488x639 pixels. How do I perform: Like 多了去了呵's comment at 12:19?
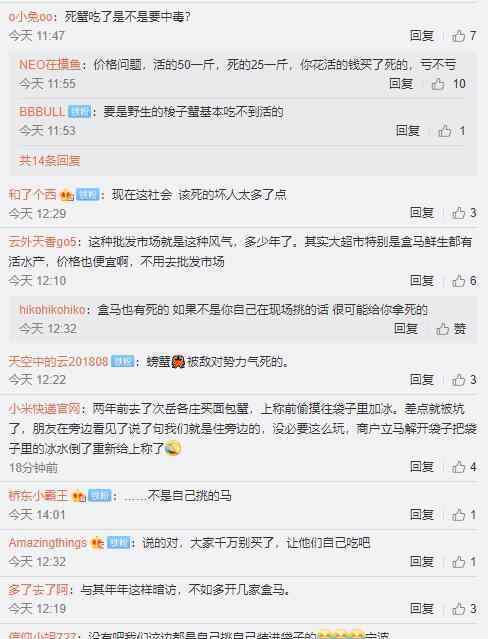point(464,609)
